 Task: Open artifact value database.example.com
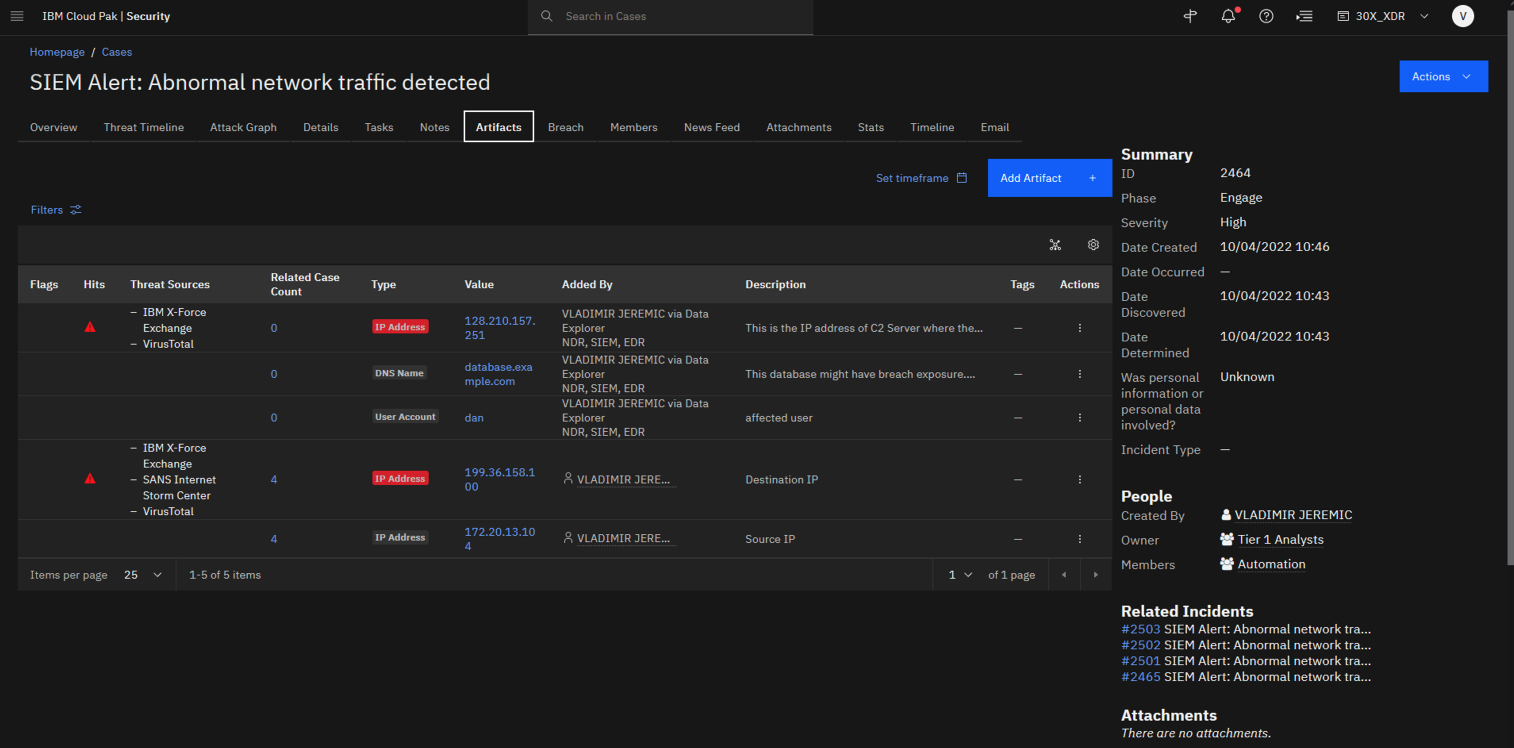499,374
